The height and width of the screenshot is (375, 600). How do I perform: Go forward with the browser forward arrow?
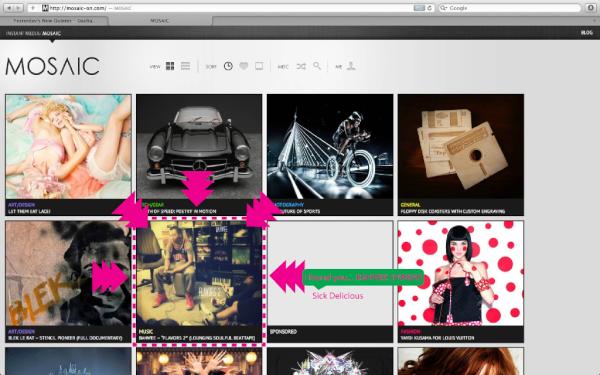coord(18,8)
